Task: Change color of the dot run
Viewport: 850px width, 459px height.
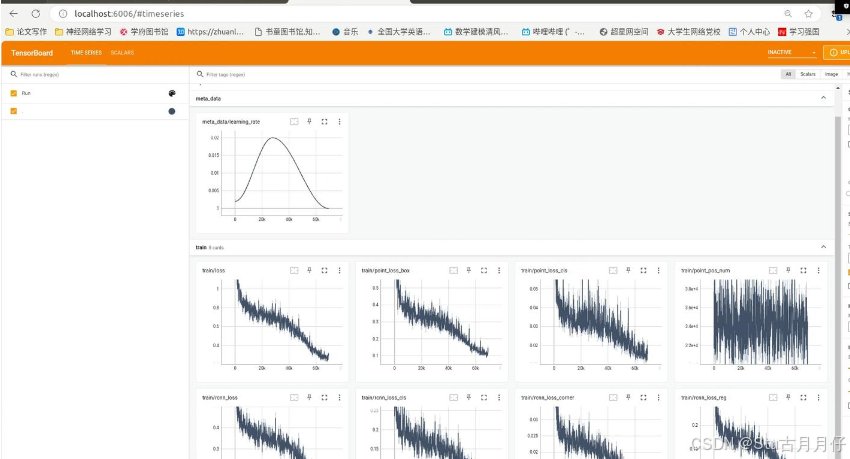Action: click(172, 111)
